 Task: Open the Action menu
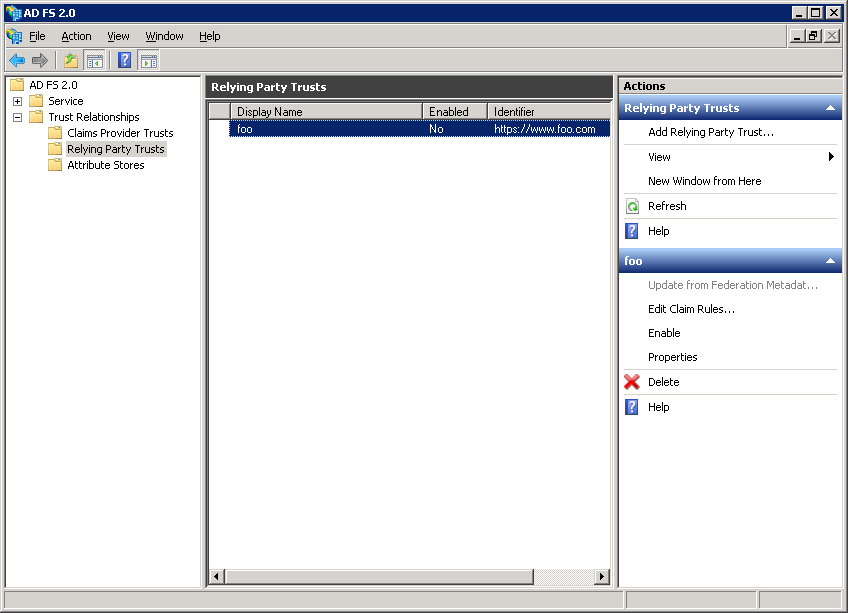coord(76,36)
